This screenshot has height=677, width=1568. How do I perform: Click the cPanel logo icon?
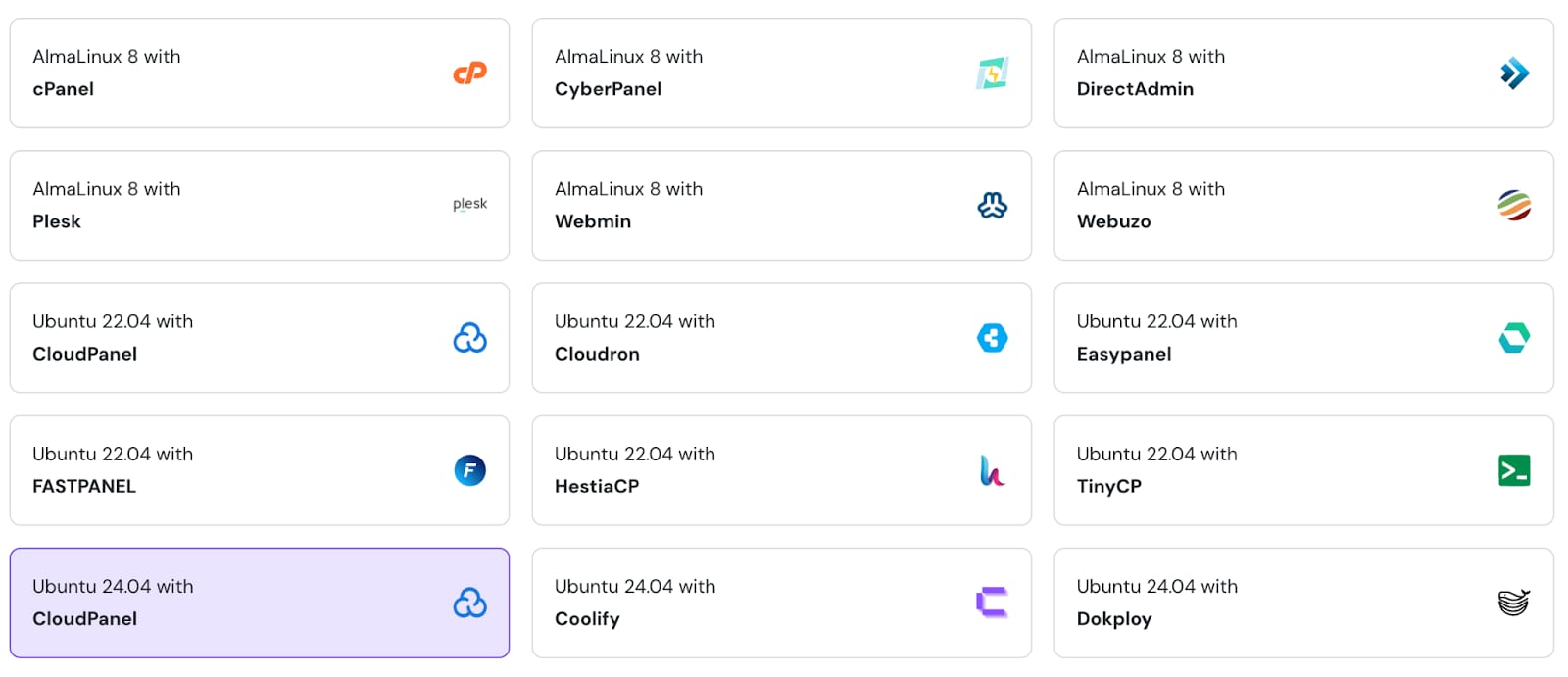click(470, 72)
